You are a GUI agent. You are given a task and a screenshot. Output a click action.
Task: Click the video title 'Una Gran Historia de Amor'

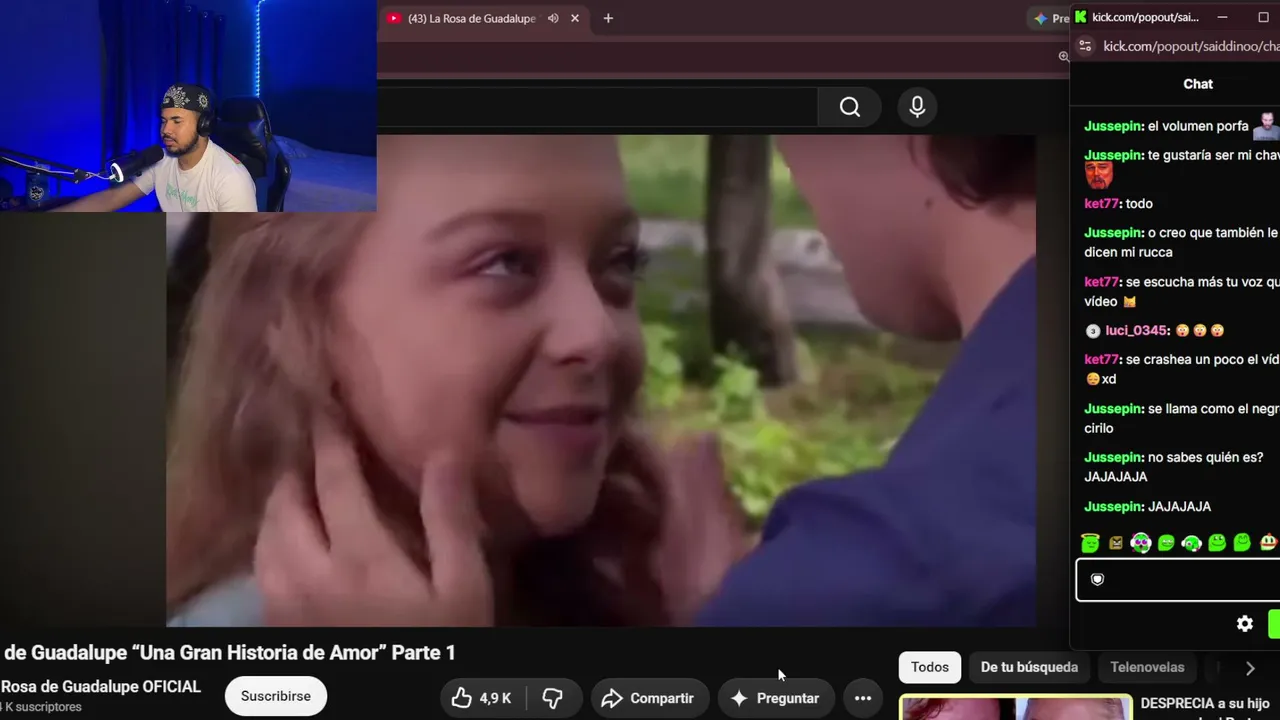230,653
